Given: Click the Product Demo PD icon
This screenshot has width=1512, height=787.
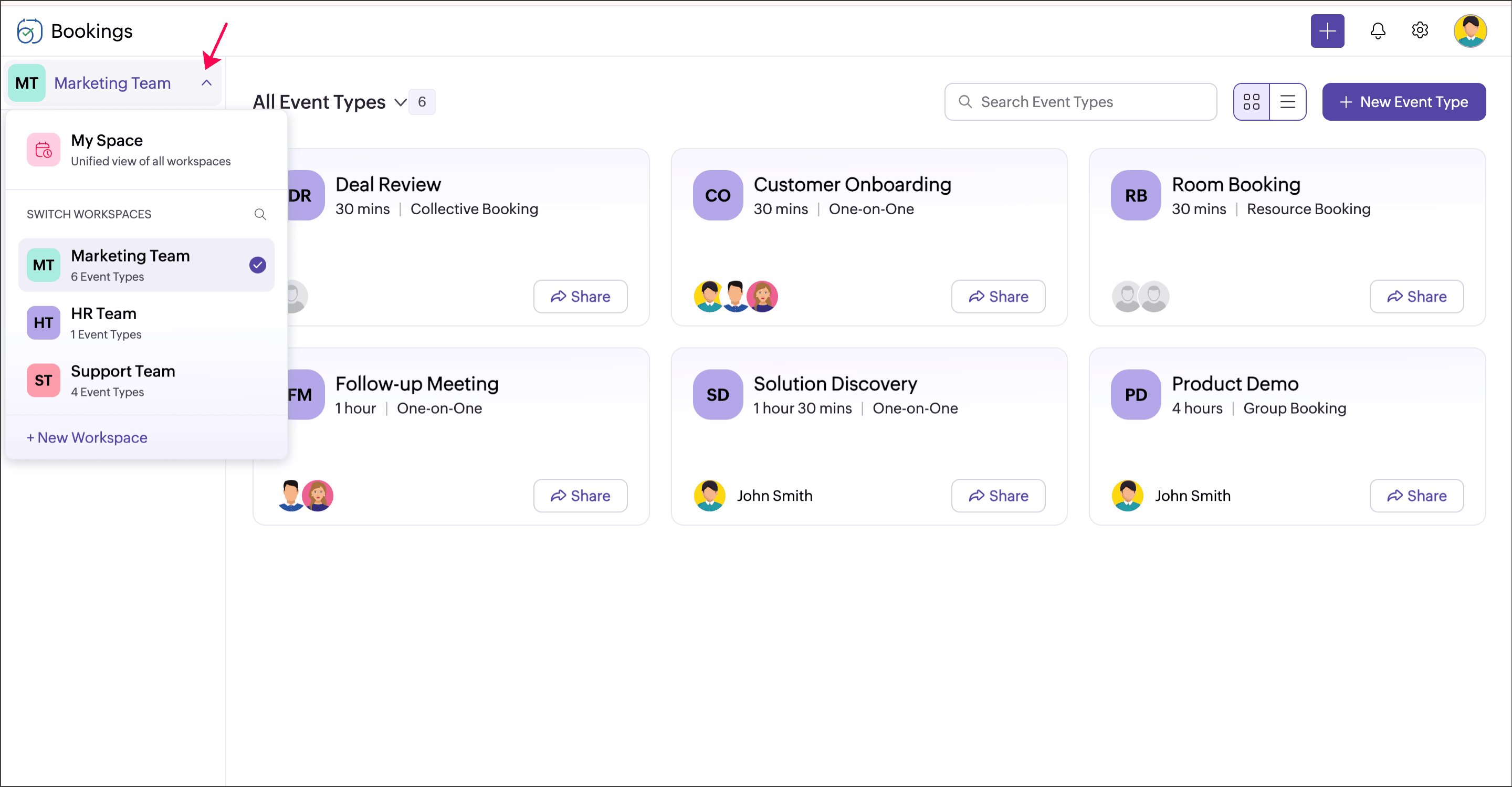Looking at the screenshot, I should [x=1135, y=394].
